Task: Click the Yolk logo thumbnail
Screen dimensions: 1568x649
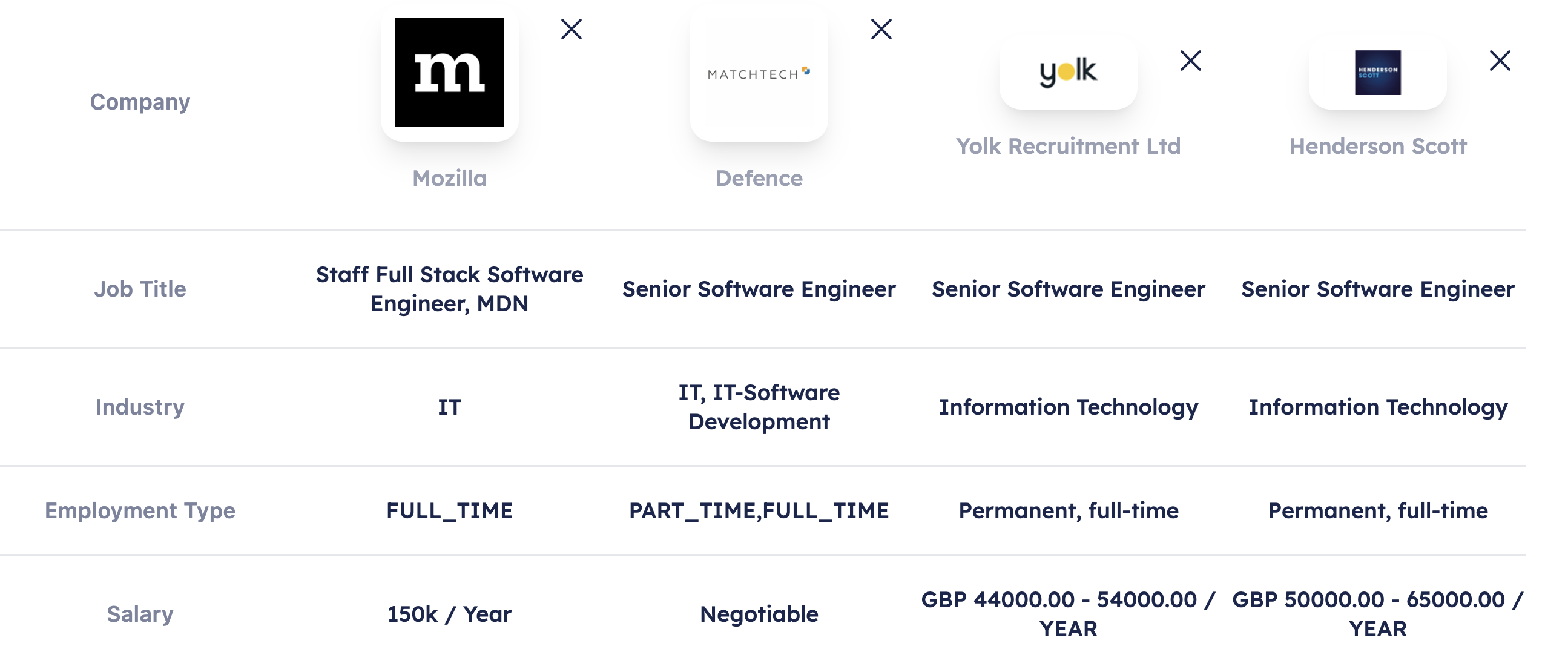Action: (1068, 73)
